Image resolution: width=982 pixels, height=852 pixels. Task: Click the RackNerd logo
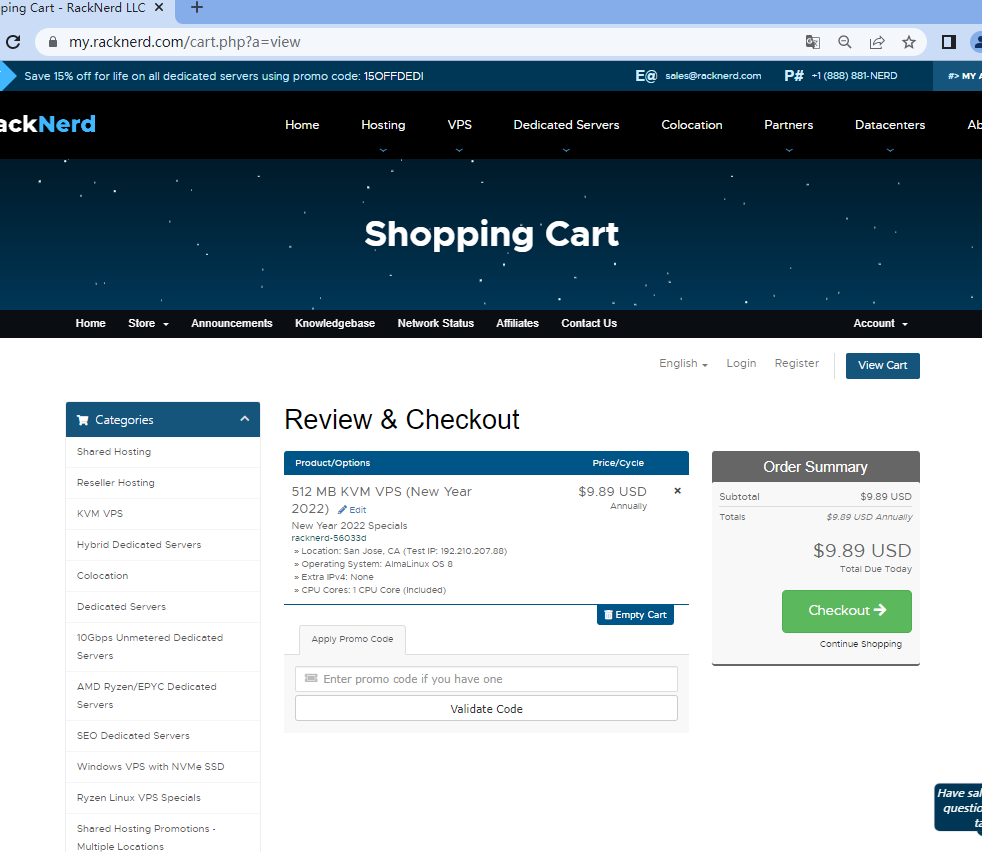[48, 124]
